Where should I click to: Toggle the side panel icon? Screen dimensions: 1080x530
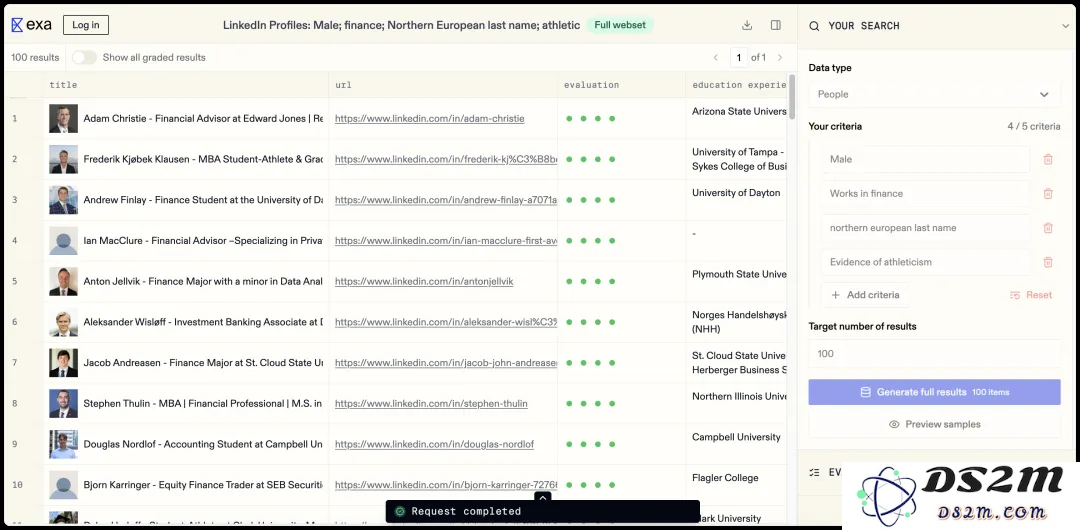coord(776,25)
